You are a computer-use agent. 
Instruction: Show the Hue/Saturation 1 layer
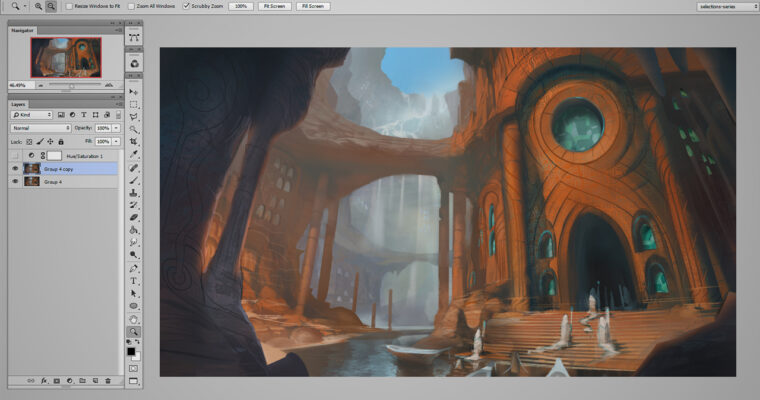pos(14,156)
